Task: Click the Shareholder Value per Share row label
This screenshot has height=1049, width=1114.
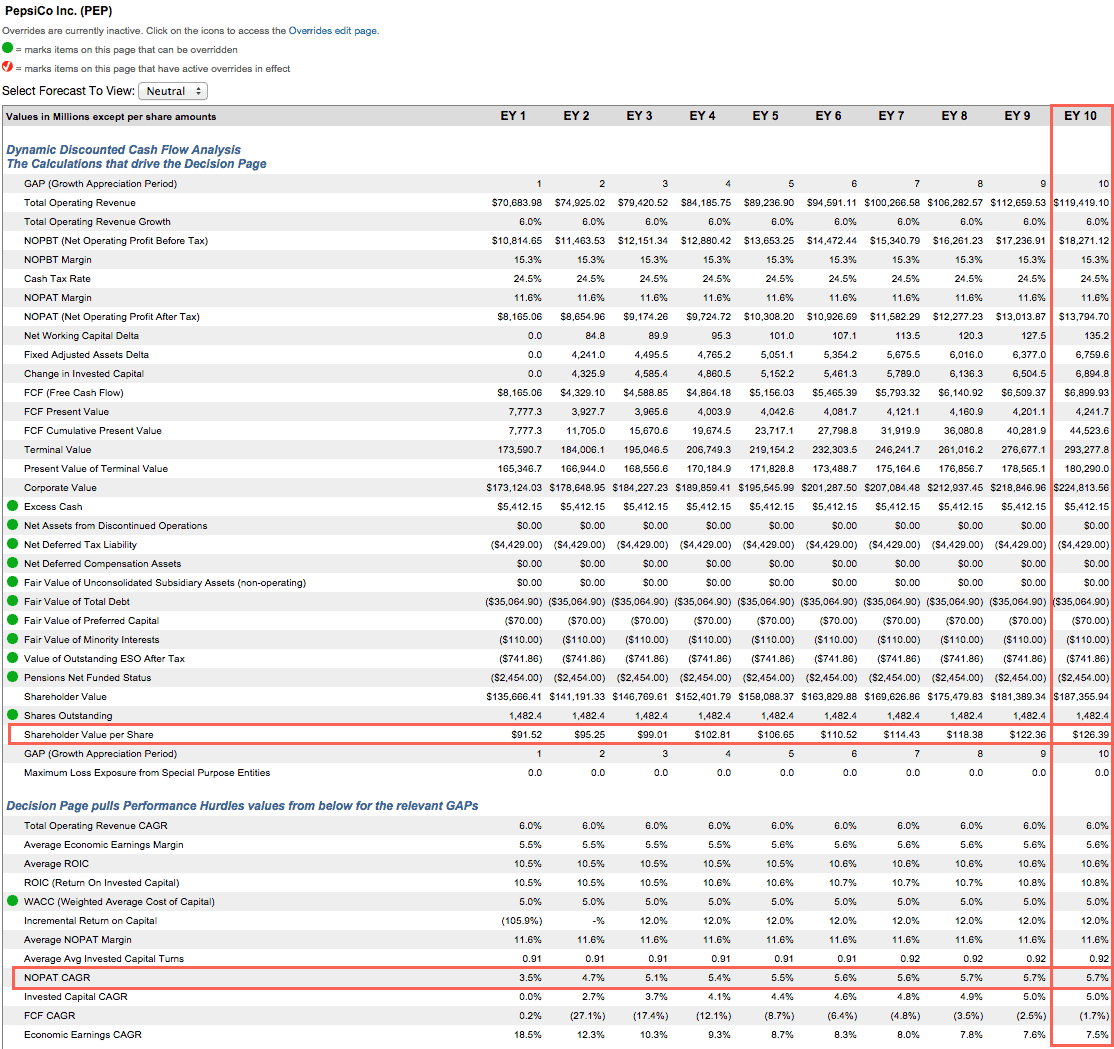Action: (89, 734)
